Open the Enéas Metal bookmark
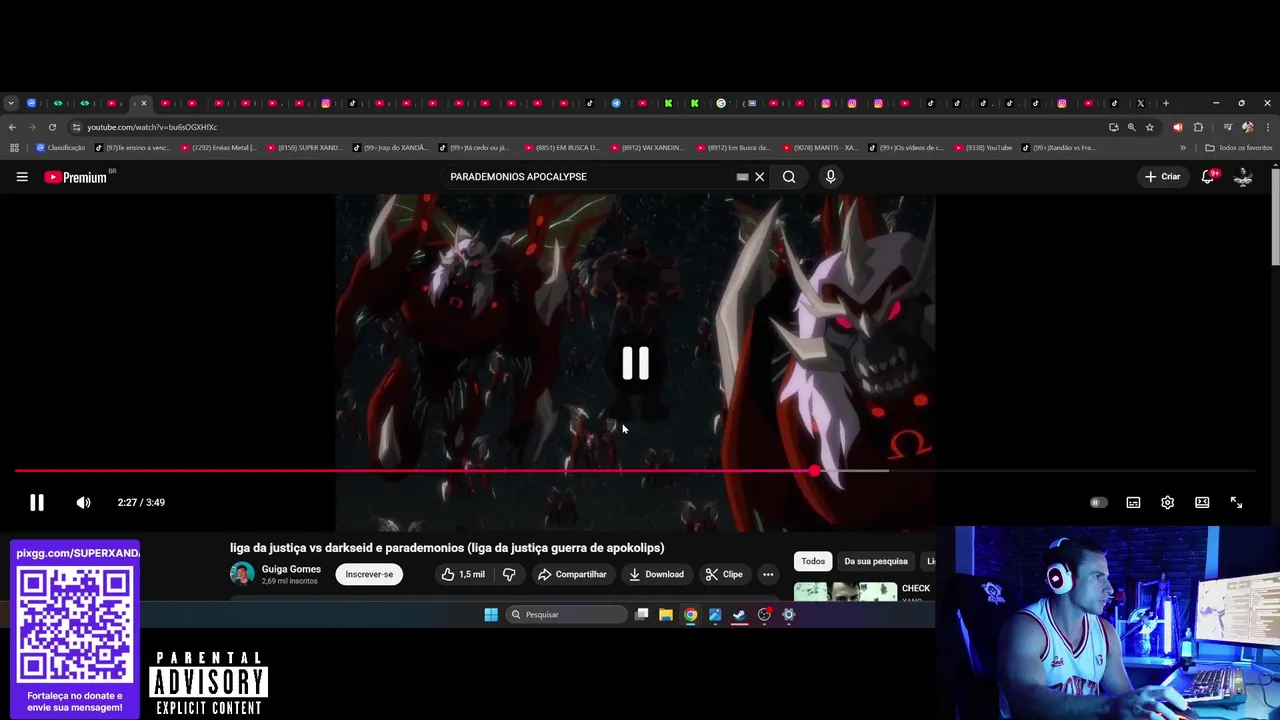The height and width of the screenshot is (720, 1280). (x=219, y=148)
